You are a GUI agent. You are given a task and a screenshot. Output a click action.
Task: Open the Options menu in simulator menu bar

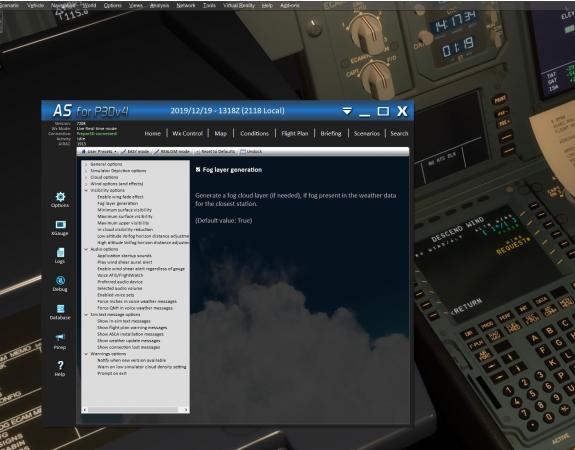pyautogui.click(x=112, y=5)
